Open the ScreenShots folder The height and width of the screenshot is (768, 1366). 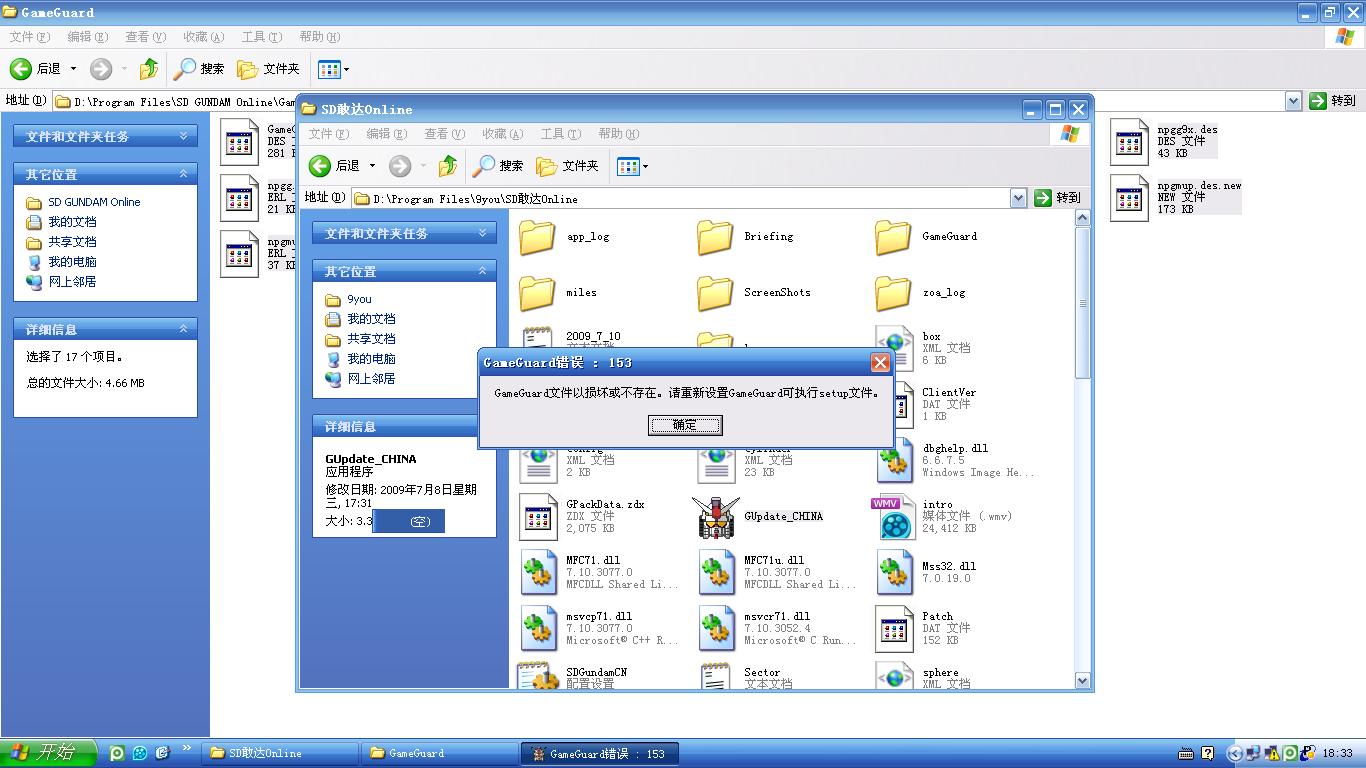715,293
